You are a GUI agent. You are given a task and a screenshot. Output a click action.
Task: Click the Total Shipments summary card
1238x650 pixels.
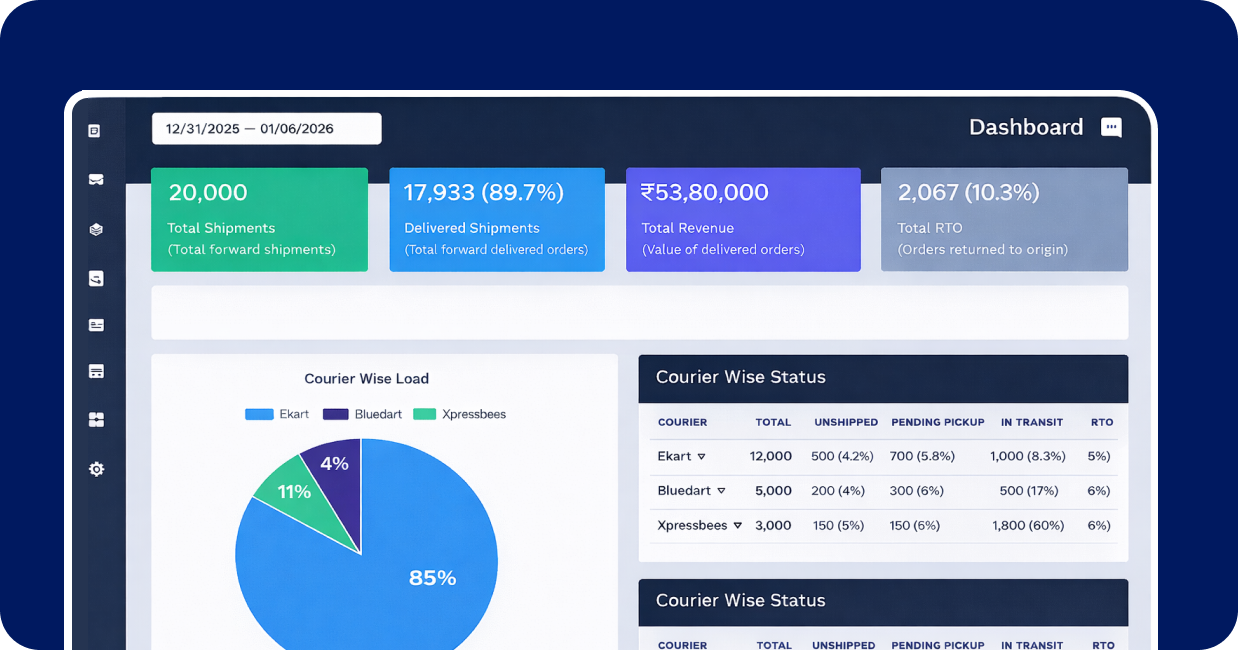coord(259,220)
